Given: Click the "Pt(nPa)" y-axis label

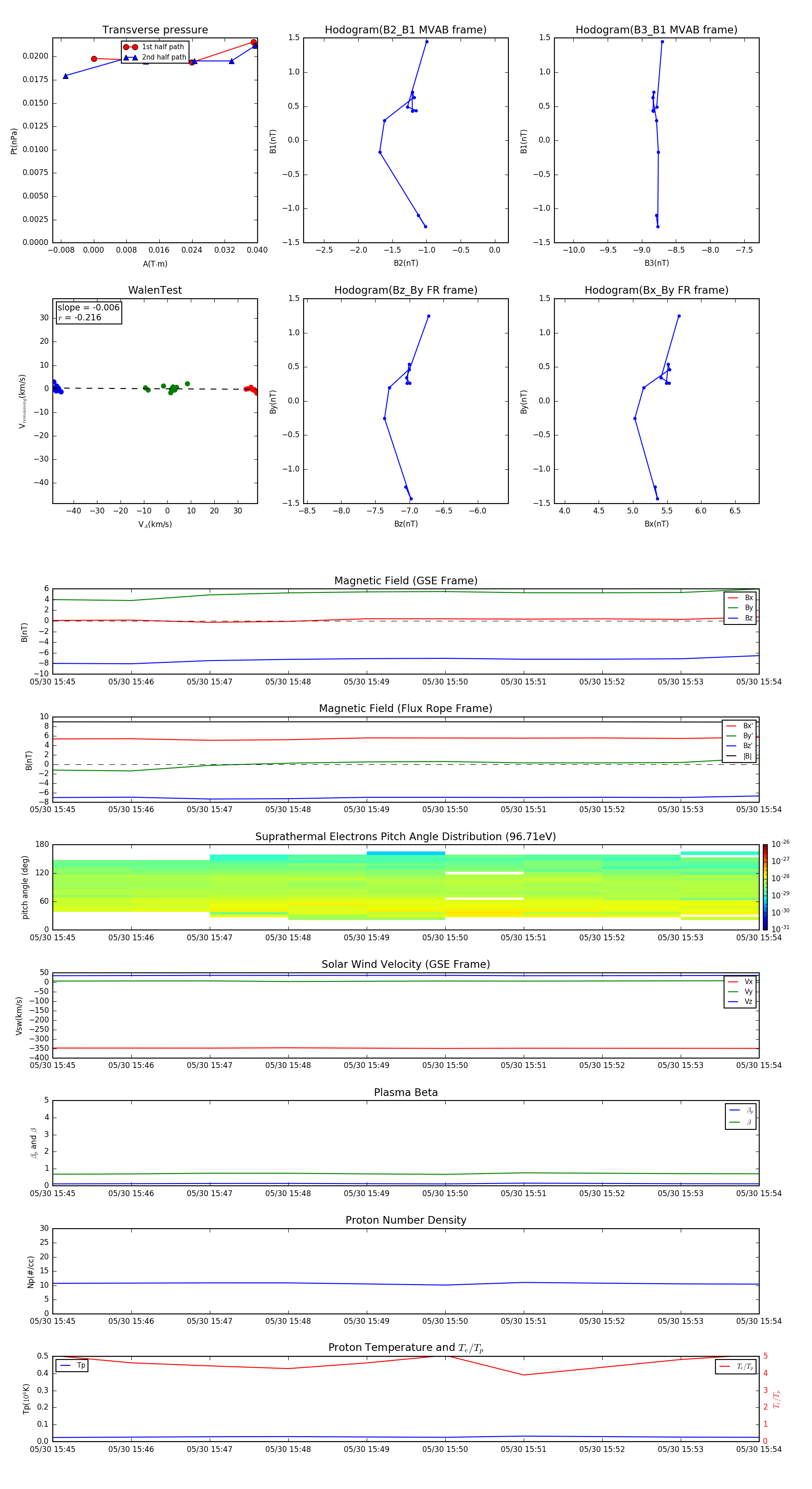Looking at the screenshot, I should click(x=14, y=141).
